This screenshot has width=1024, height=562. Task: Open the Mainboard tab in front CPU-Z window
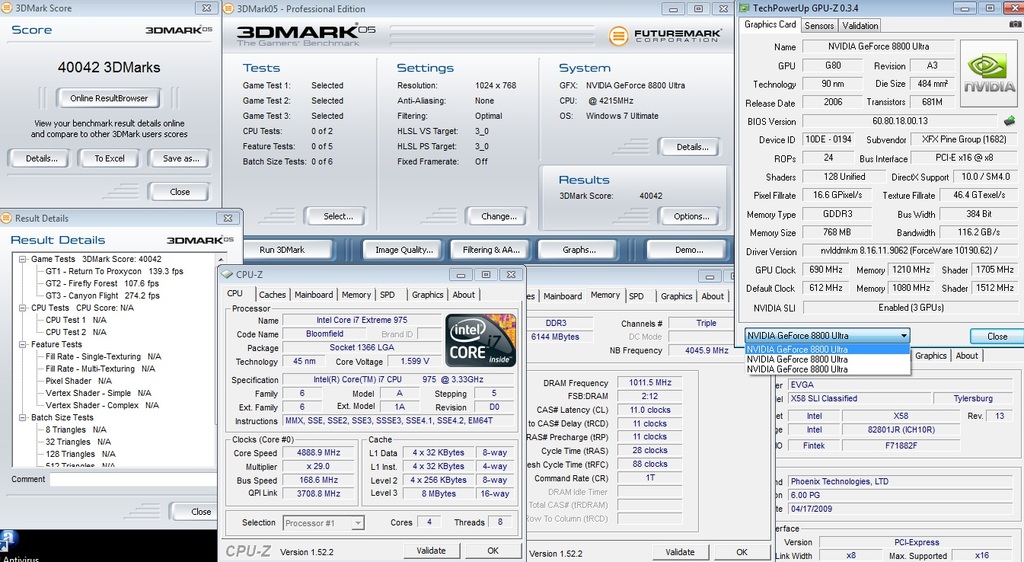pos(313,294)
